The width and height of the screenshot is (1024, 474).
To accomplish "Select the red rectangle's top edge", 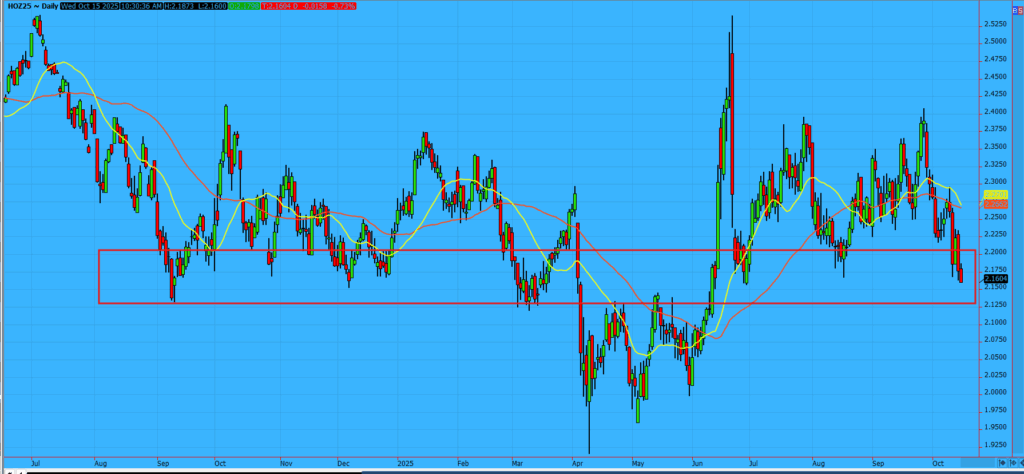I will (x=500, y=250).
